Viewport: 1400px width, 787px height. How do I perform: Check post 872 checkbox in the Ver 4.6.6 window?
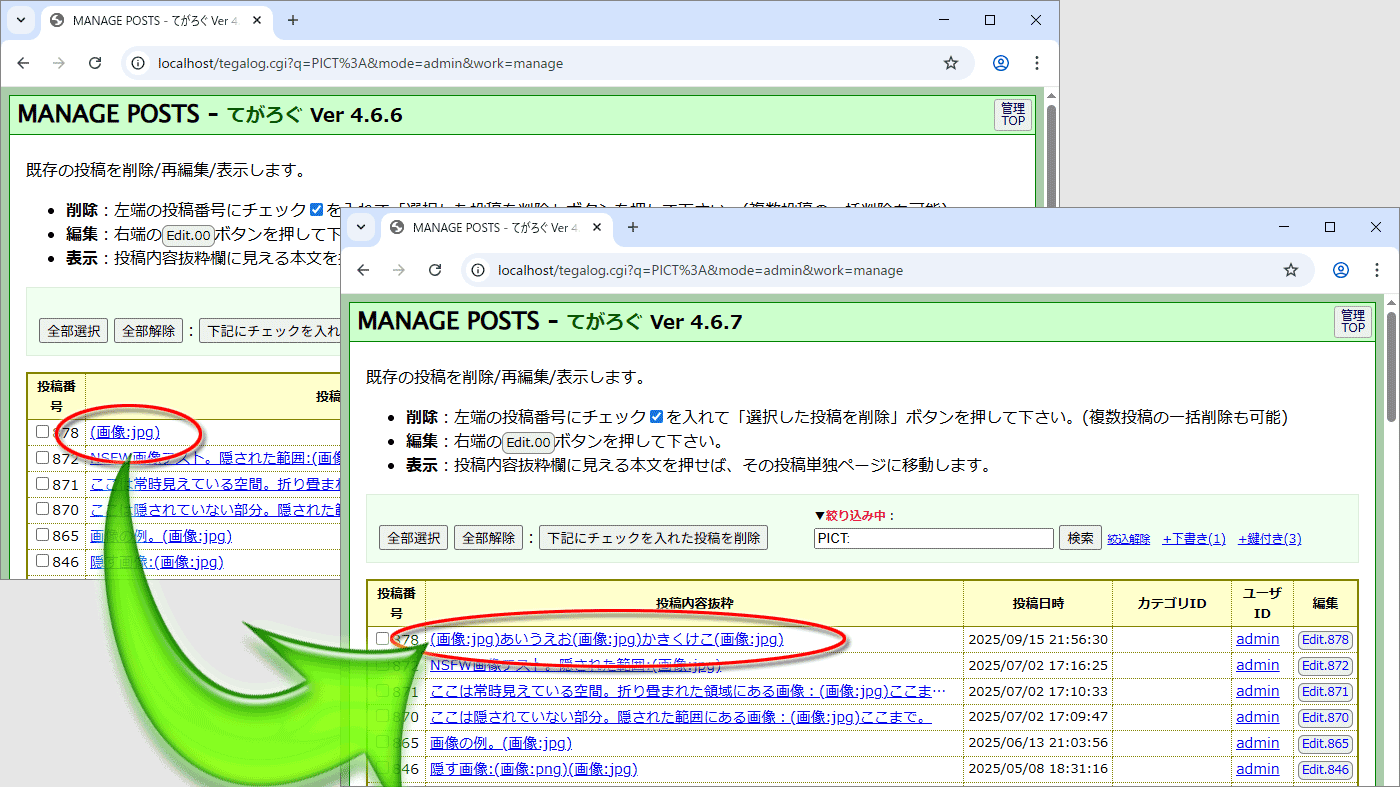(42, 458)
